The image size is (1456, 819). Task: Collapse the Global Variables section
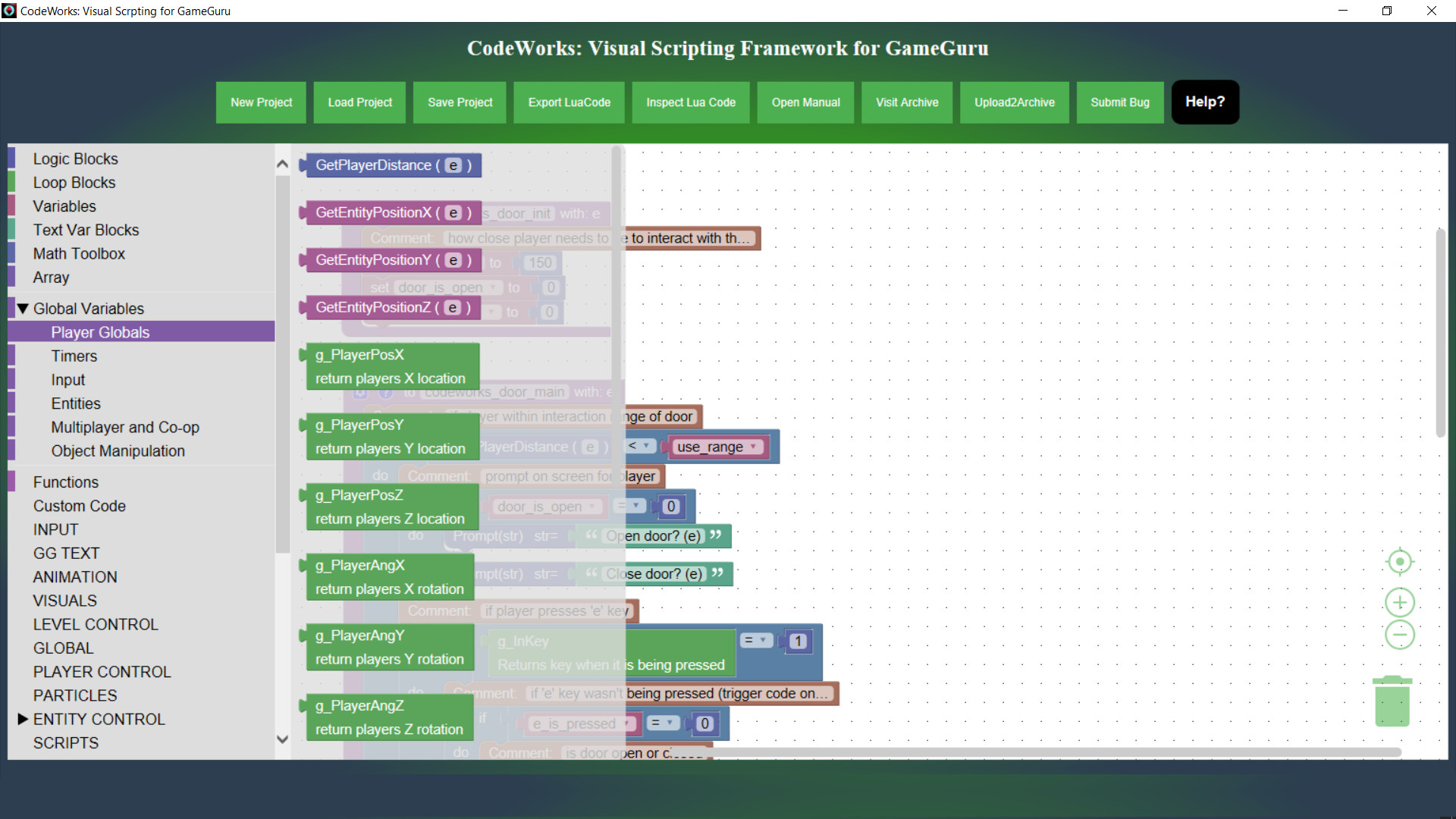(x=23, y=308)
